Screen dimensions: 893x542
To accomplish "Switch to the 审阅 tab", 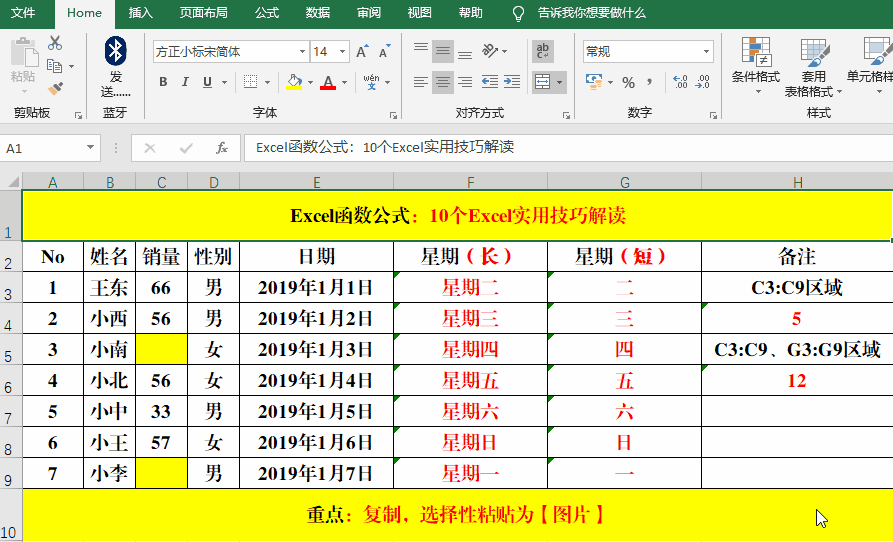I will point(369,13).
